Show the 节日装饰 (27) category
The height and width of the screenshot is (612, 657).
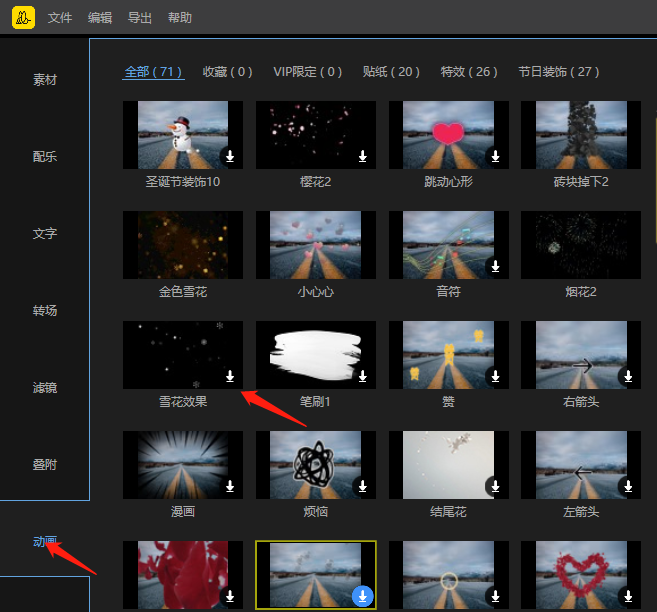pos(558,72)
